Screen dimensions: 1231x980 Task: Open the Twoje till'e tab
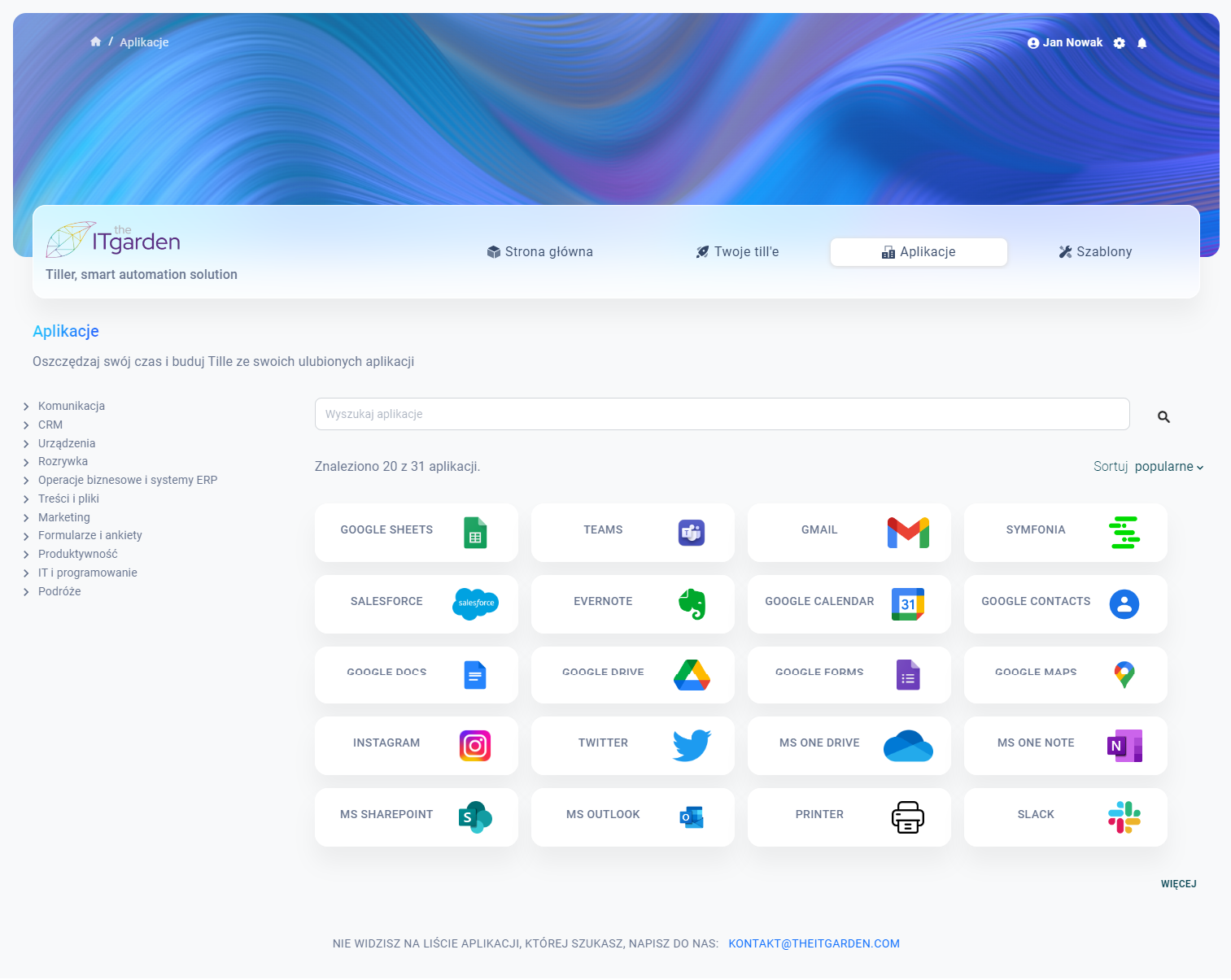point(737,252)
